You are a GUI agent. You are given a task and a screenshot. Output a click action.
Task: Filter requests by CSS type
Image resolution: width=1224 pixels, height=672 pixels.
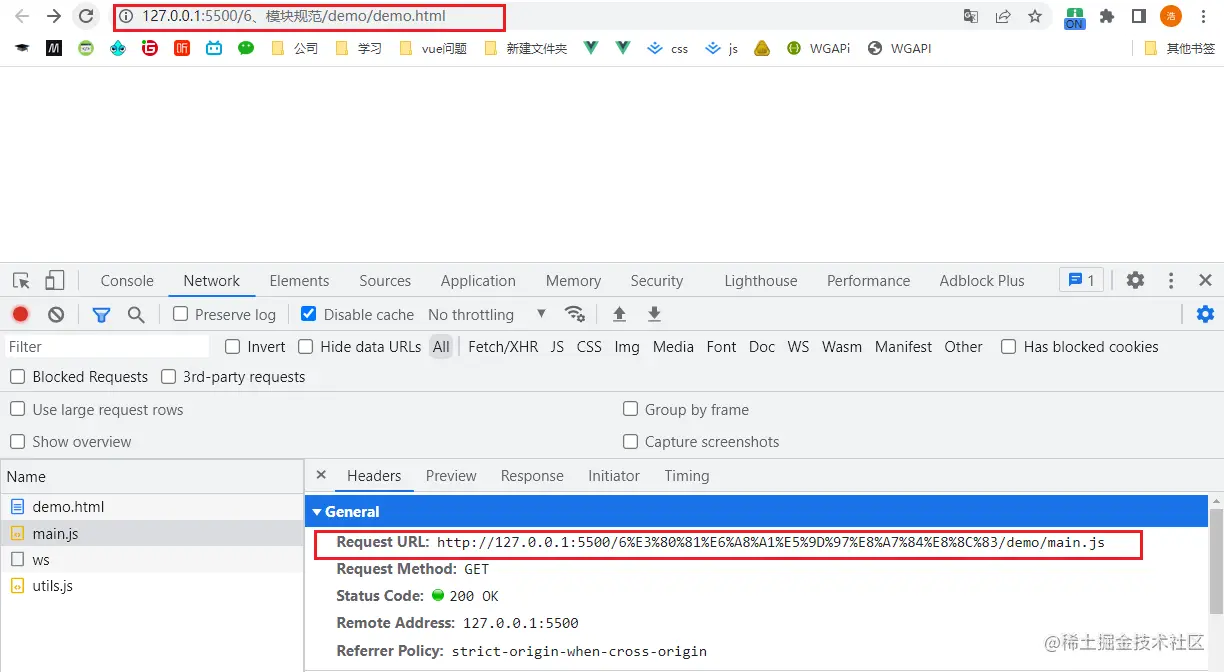[589, 347]
